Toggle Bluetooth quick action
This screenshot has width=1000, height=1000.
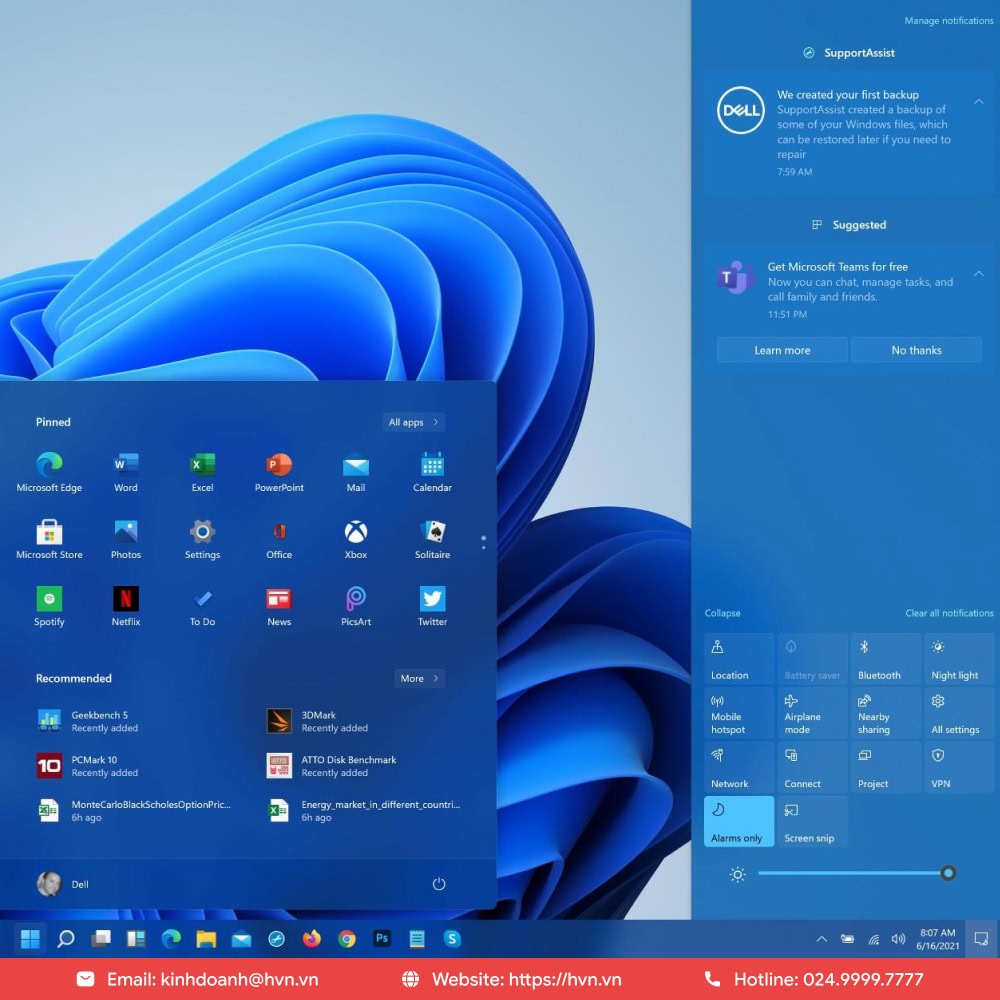[x=885, y=659]
